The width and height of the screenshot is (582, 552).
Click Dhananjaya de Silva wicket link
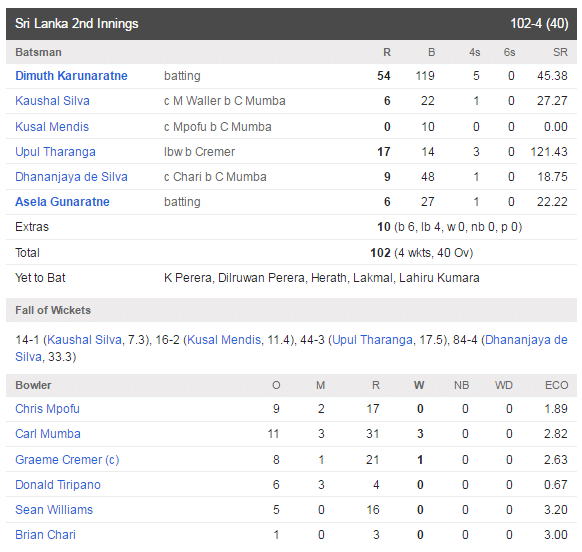(x=526, y=340)
